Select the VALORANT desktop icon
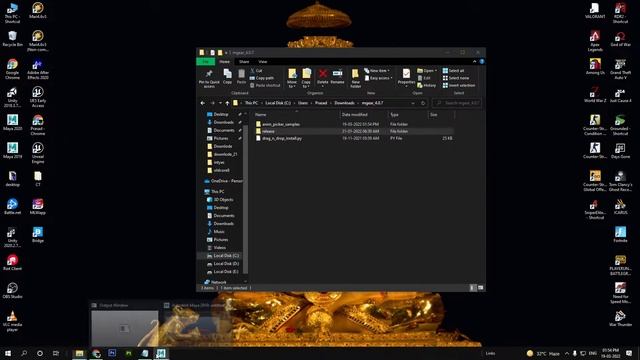This screenshot has width=640, height=360. click(x=595, y=11)
